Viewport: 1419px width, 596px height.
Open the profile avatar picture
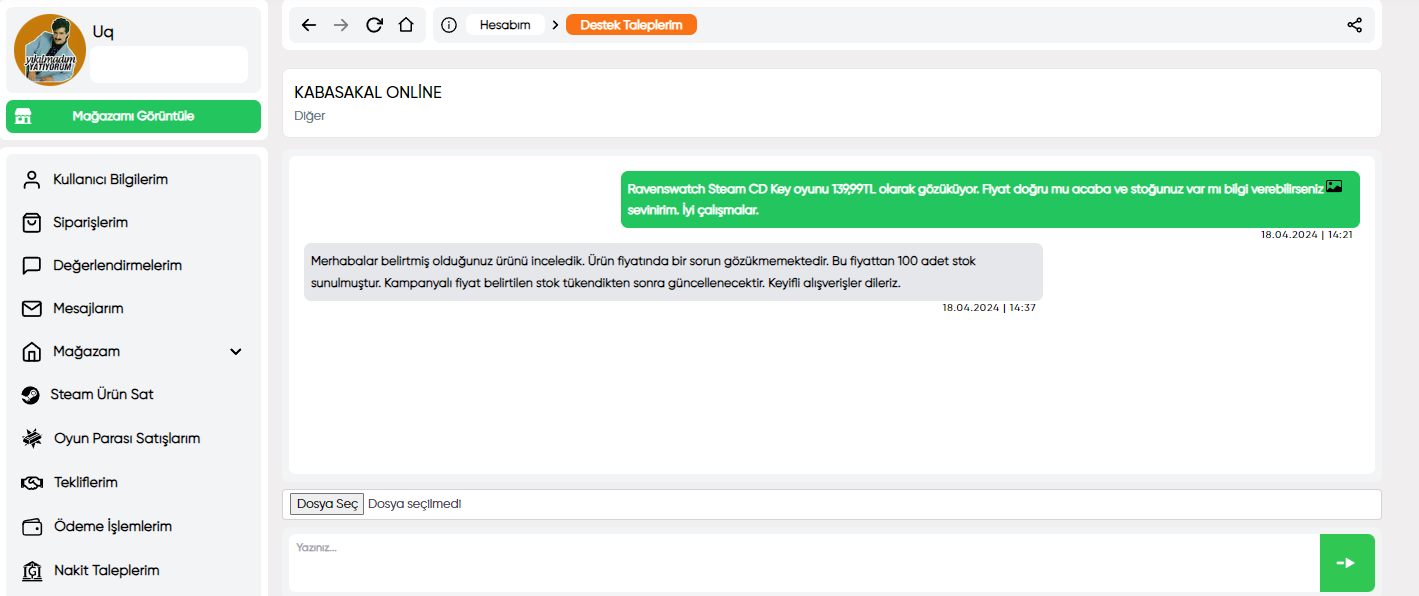(x=50, y=50)
